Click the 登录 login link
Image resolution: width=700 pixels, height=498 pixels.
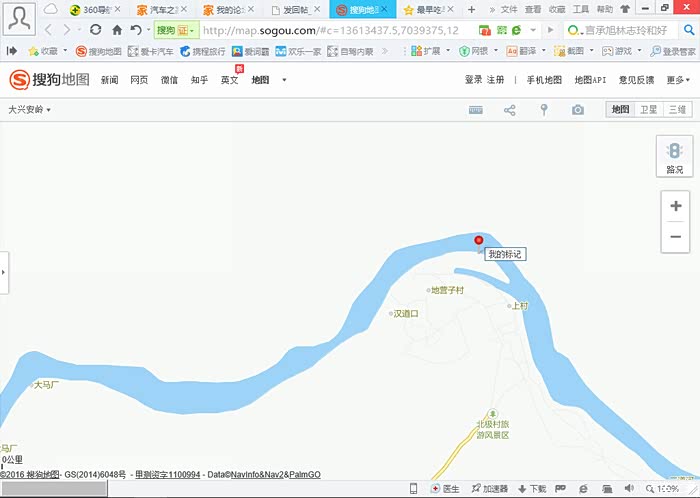(473, 80)
